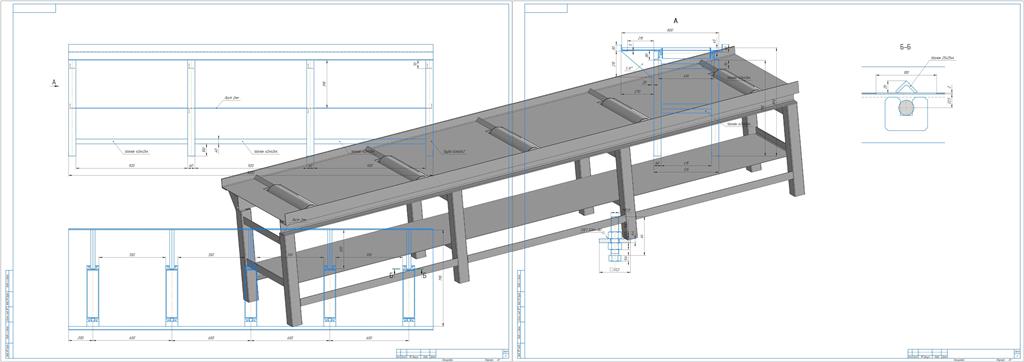Viewport: 1024px width, 362px height.
Task: Click the "Б–Б" section view title
Action: (905, 46)
